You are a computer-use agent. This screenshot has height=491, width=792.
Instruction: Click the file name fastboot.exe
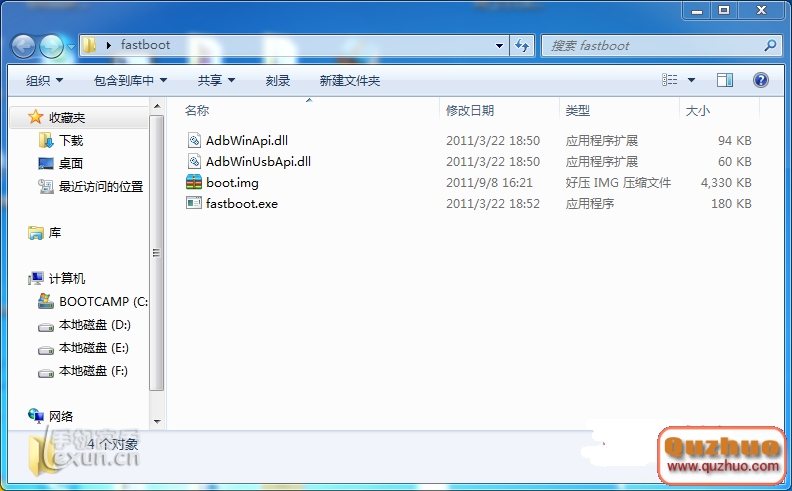pyautogui.click(x=242, y=204)
